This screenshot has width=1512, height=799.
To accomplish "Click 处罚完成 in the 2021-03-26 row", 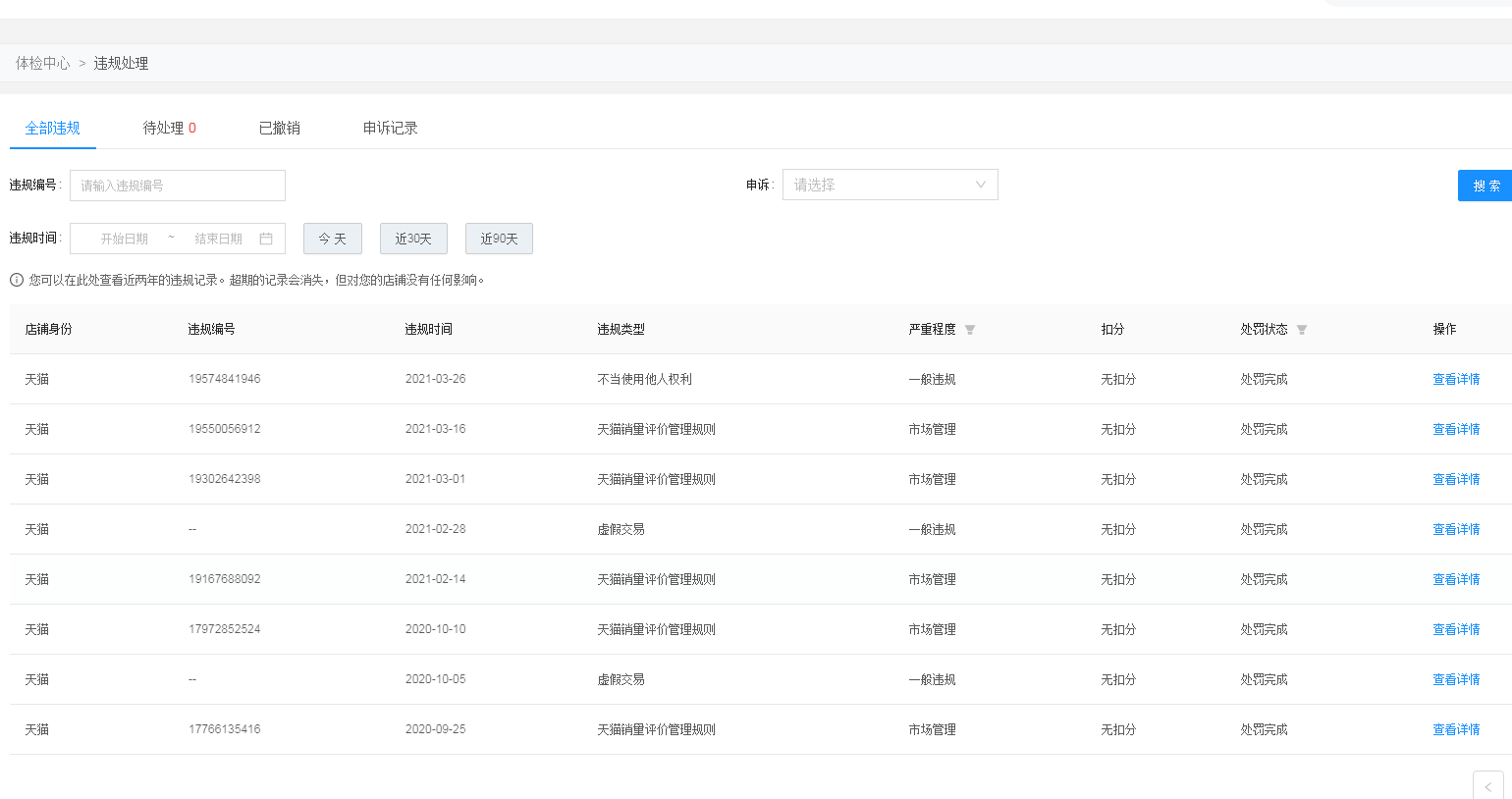I will pyautogui.click(x=1264, y=379).
